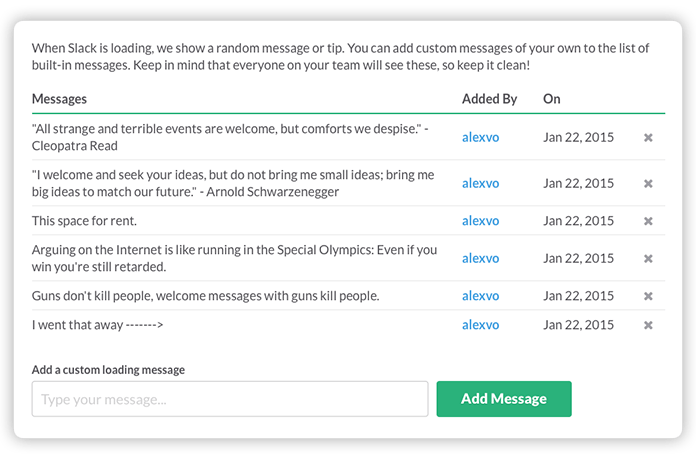Focus the 'Type your message...' input field
Viewport: 696px width, 462px height.
coord(230,399)
